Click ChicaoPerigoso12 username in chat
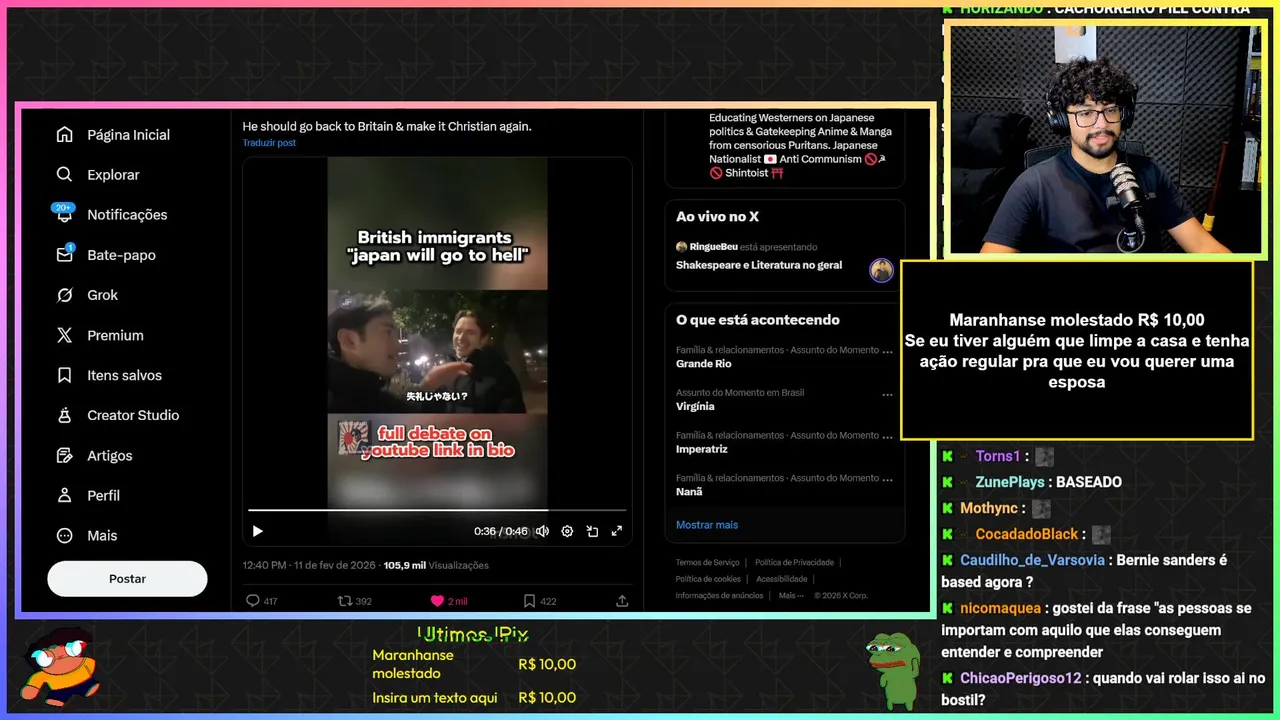Screen dimensions: 1280x720 pos(1021,678)
